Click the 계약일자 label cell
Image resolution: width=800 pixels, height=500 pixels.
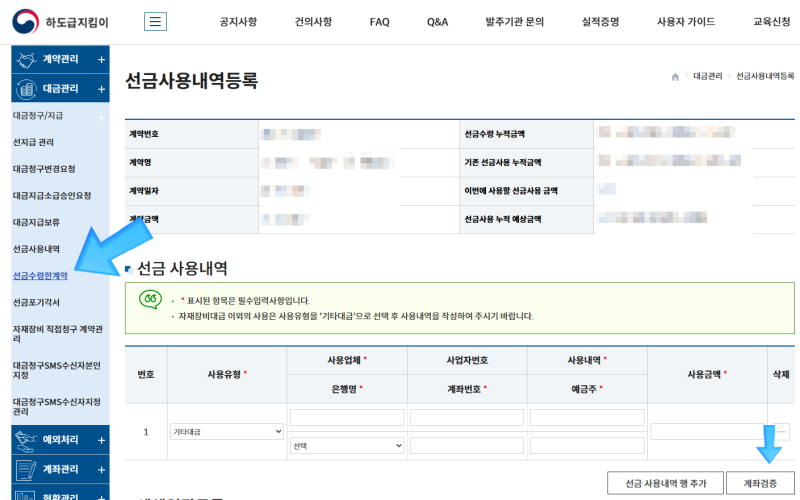pos(192,191)
